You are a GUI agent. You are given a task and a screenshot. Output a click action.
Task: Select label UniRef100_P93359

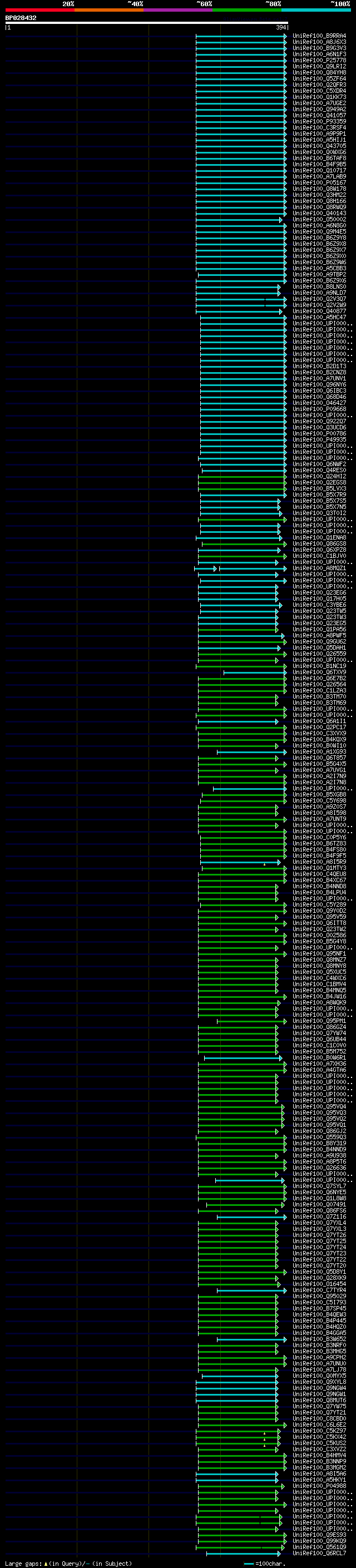tap(319, 122)
